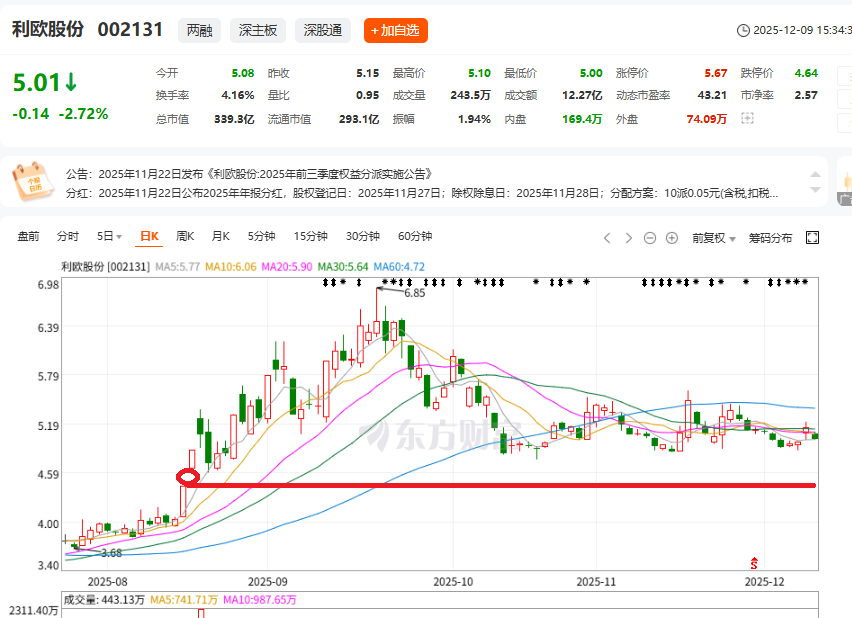Screen dimensions: 852x618
Task: Click the 3.68 low price label
Action: point(111,553)
